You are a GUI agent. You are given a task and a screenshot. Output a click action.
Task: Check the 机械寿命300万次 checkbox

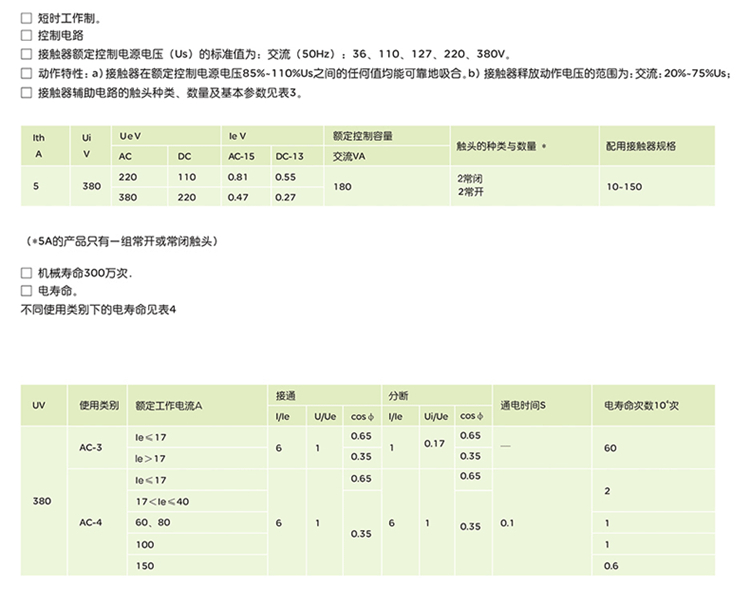click(26, 272)
